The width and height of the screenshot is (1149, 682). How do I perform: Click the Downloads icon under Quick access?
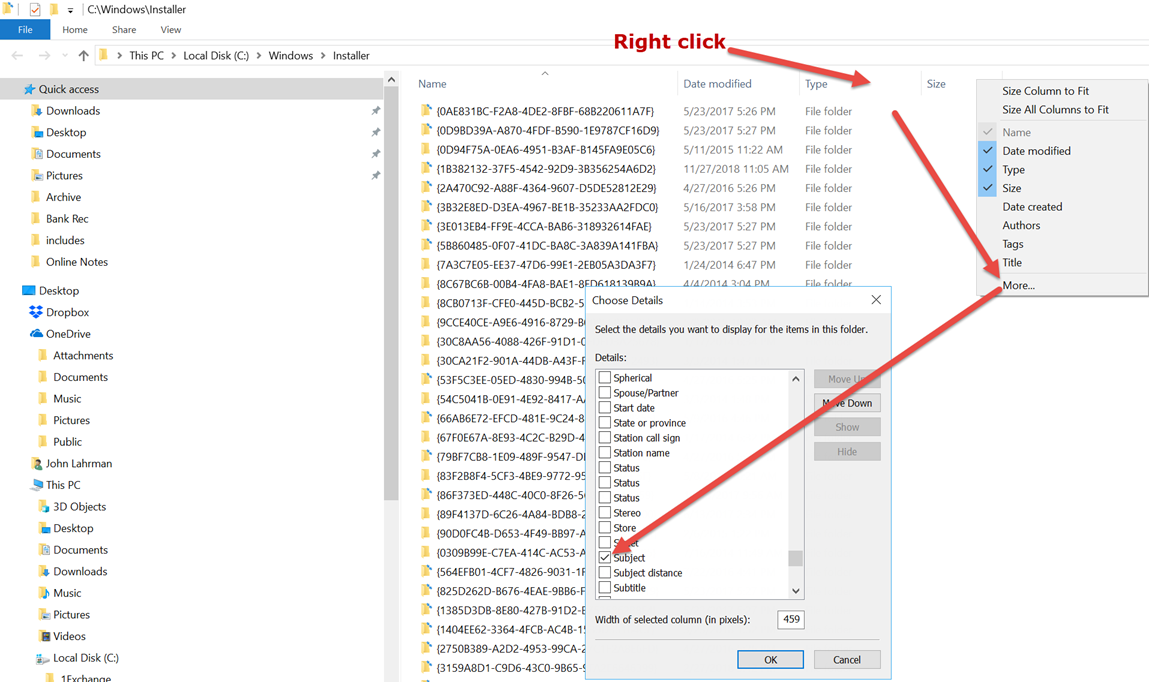coord(37,111)
